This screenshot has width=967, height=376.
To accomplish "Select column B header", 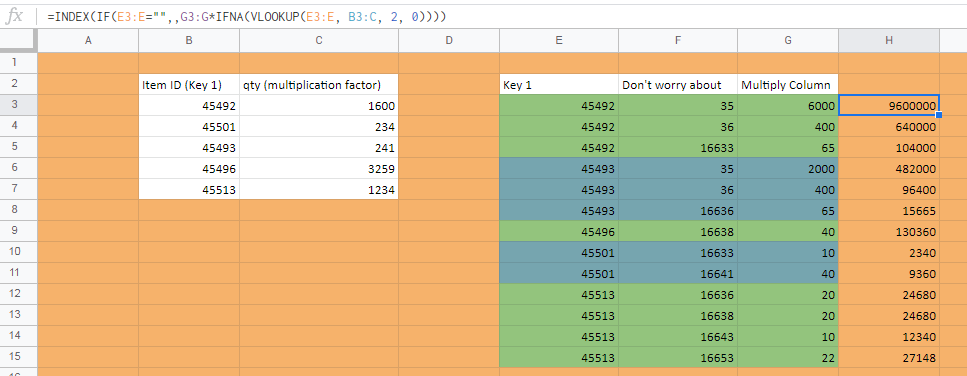I will (189, 40).
